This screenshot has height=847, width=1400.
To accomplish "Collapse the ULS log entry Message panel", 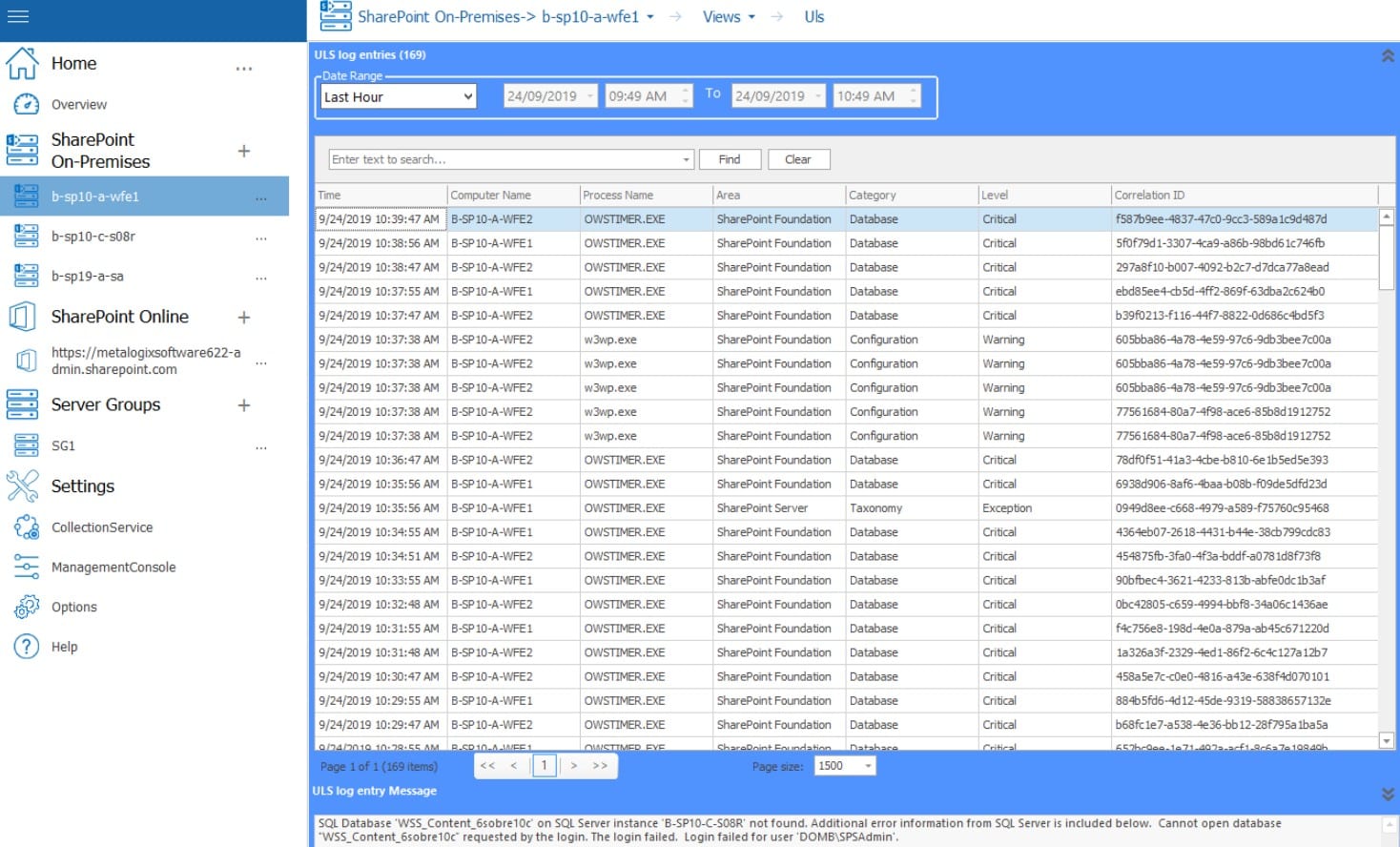I will click(1389, 791).
